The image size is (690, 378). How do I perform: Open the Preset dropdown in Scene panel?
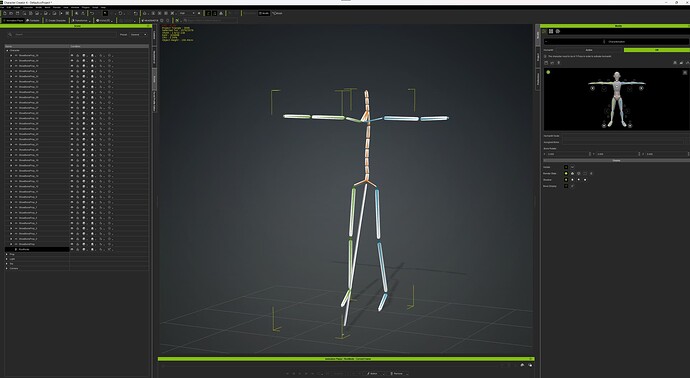tap(138, 34)
